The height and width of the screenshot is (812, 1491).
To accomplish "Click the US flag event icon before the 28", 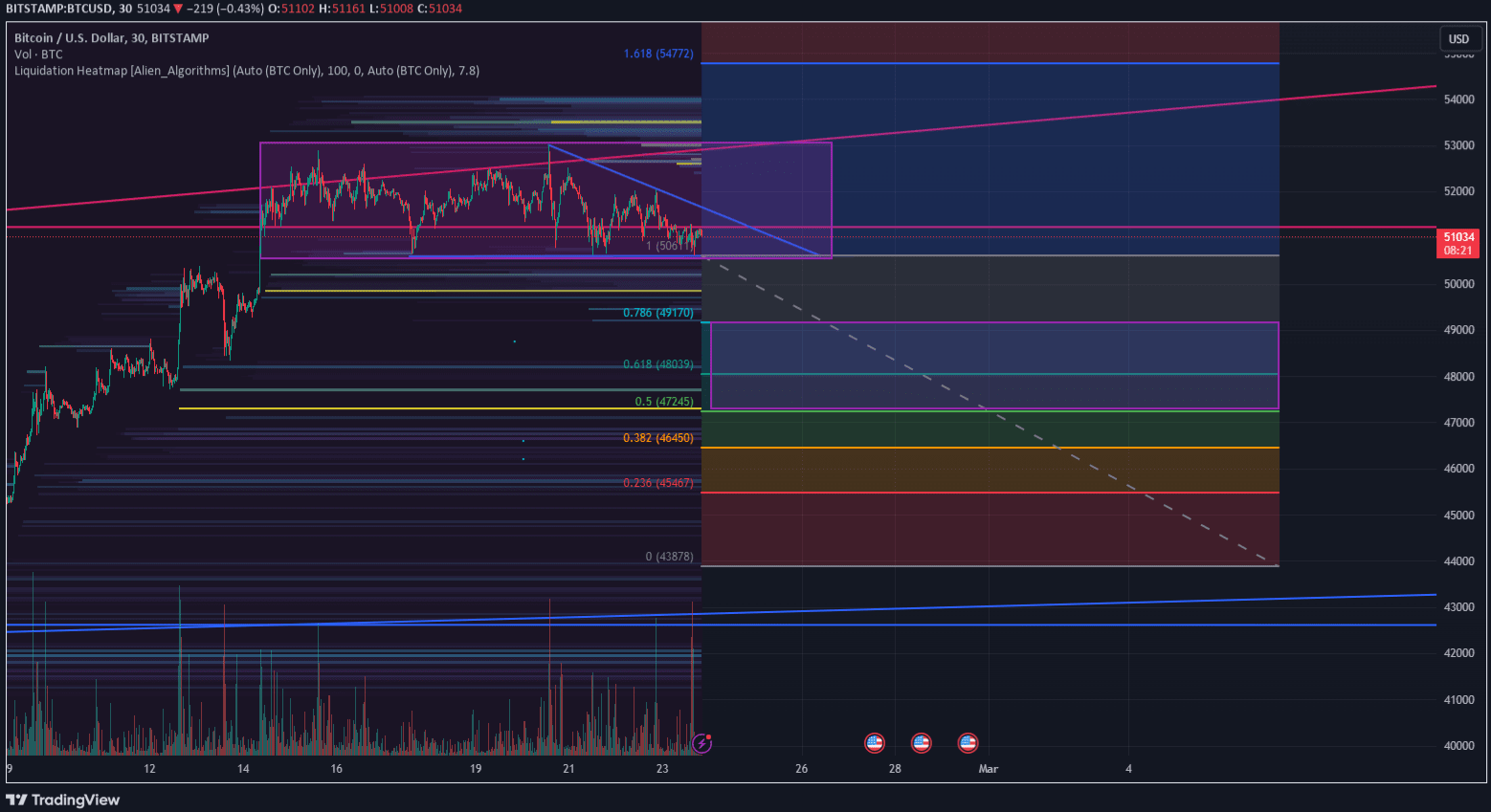I will pyautogui.click(x=874, y=743).
